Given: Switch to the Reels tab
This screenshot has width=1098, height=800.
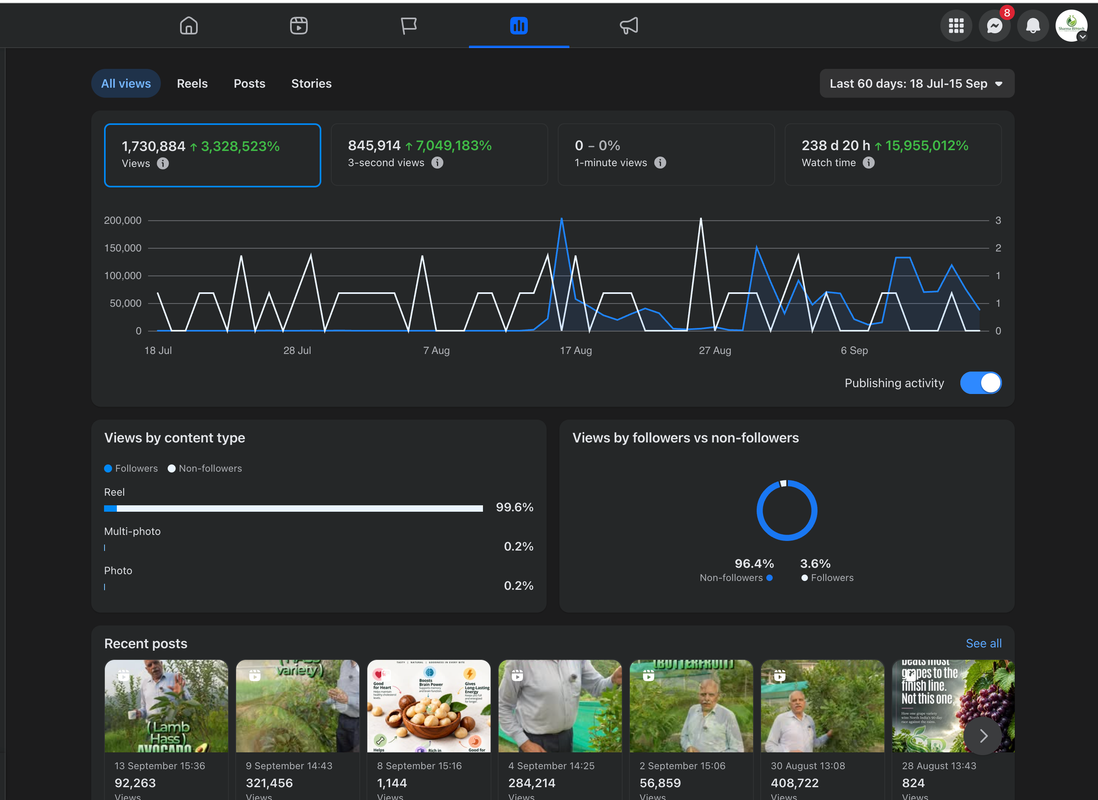Looking at the screenshot, I should 192,83.
